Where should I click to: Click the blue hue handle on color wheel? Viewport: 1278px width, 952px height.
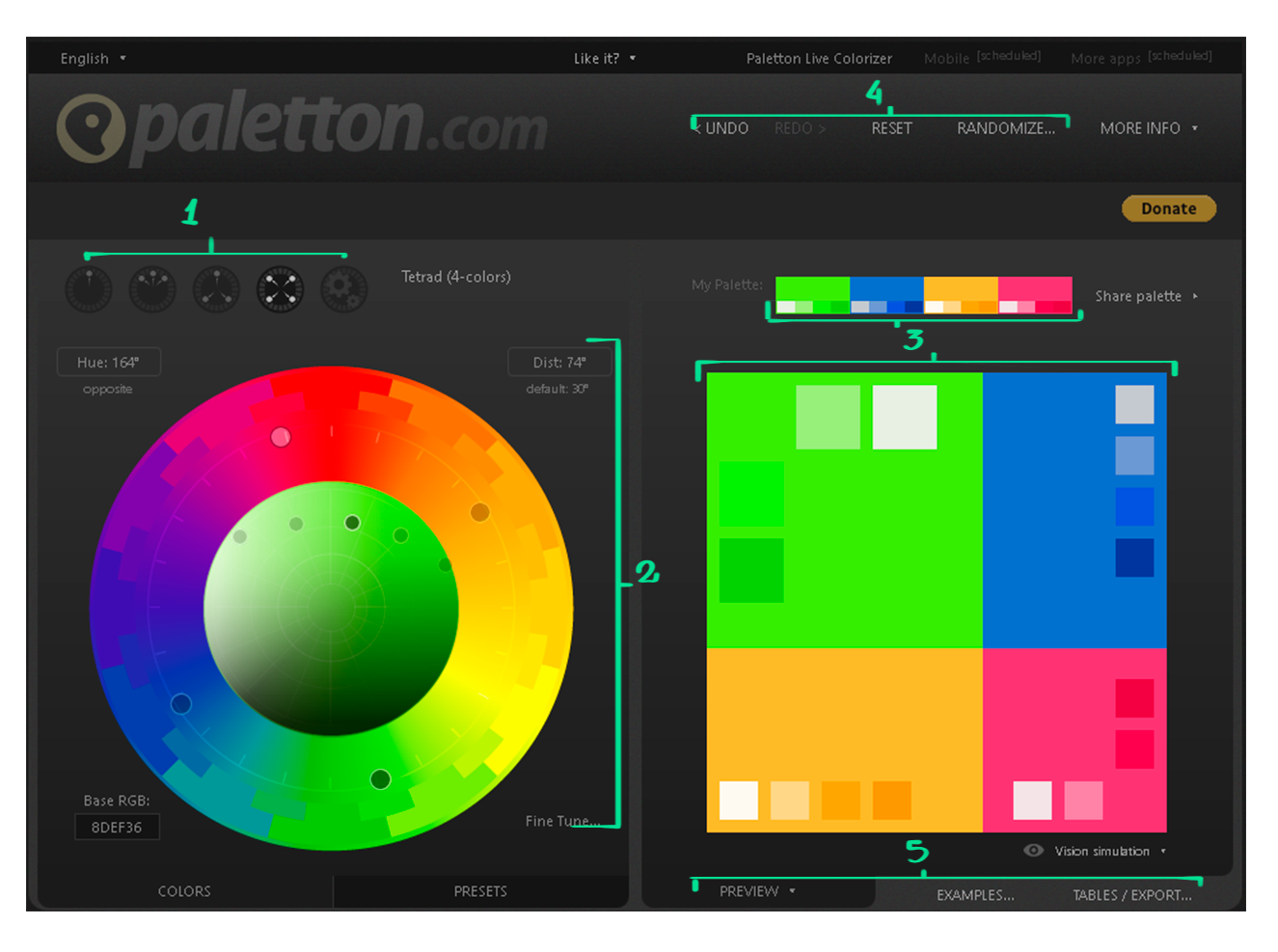tap(180, 704)
